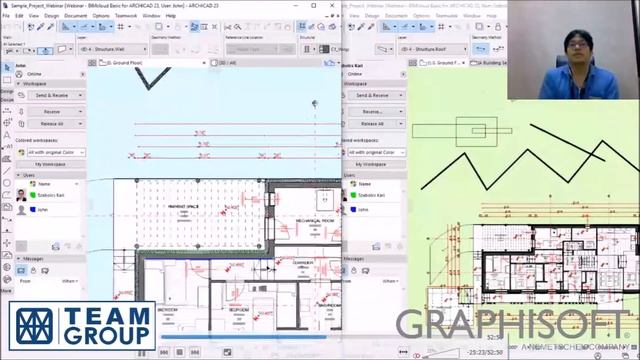This screenshot has height=360, width=640.
Task: Open the Design menu in left window
Action: click(51, 16)
